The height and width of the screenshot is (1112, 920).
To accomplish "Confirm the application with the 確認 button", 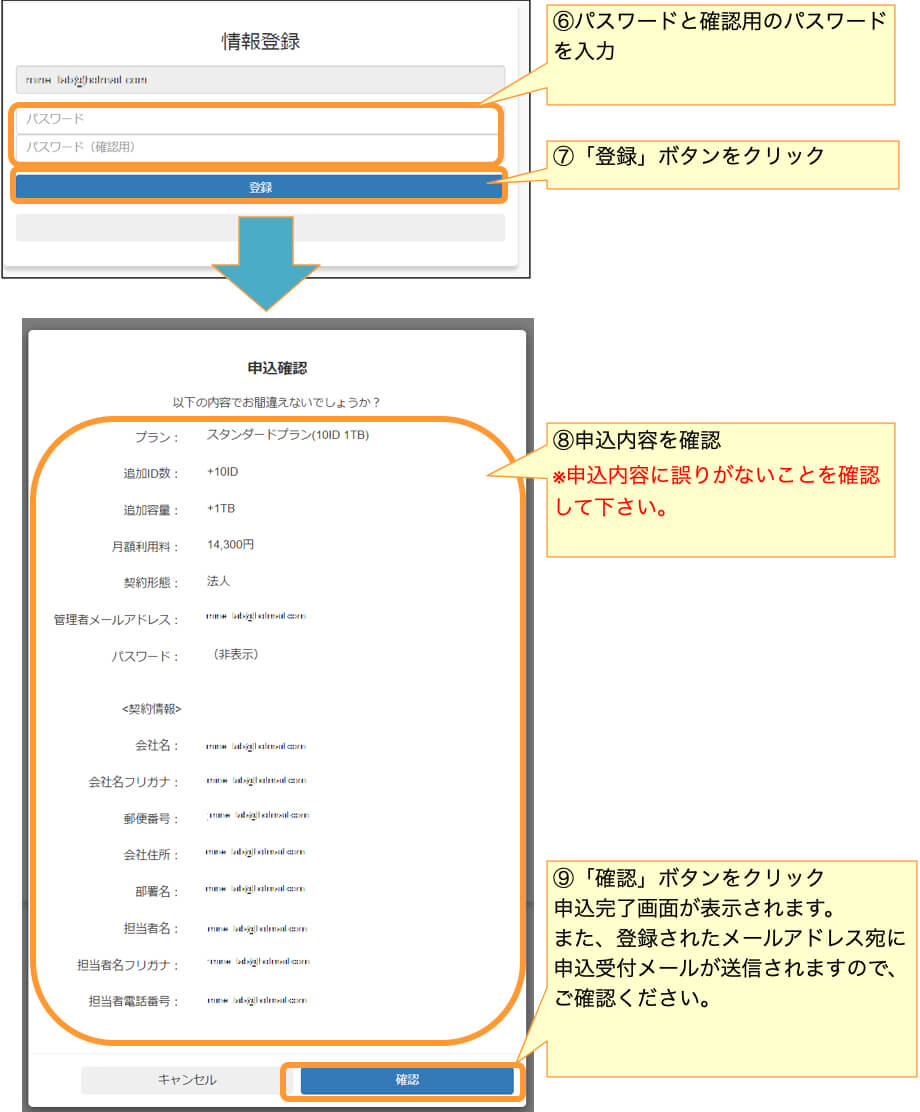I will [x=407, y=1080].
